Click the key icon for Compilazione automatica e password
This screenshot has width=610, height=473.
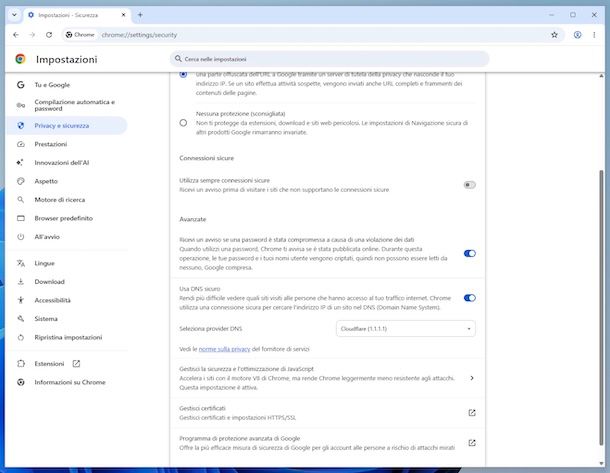coord(21,105)
